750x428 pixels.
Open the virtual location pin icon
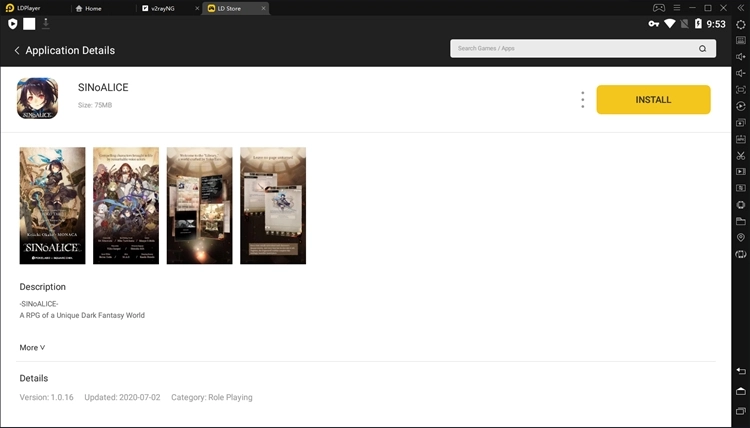coord(740,237)
